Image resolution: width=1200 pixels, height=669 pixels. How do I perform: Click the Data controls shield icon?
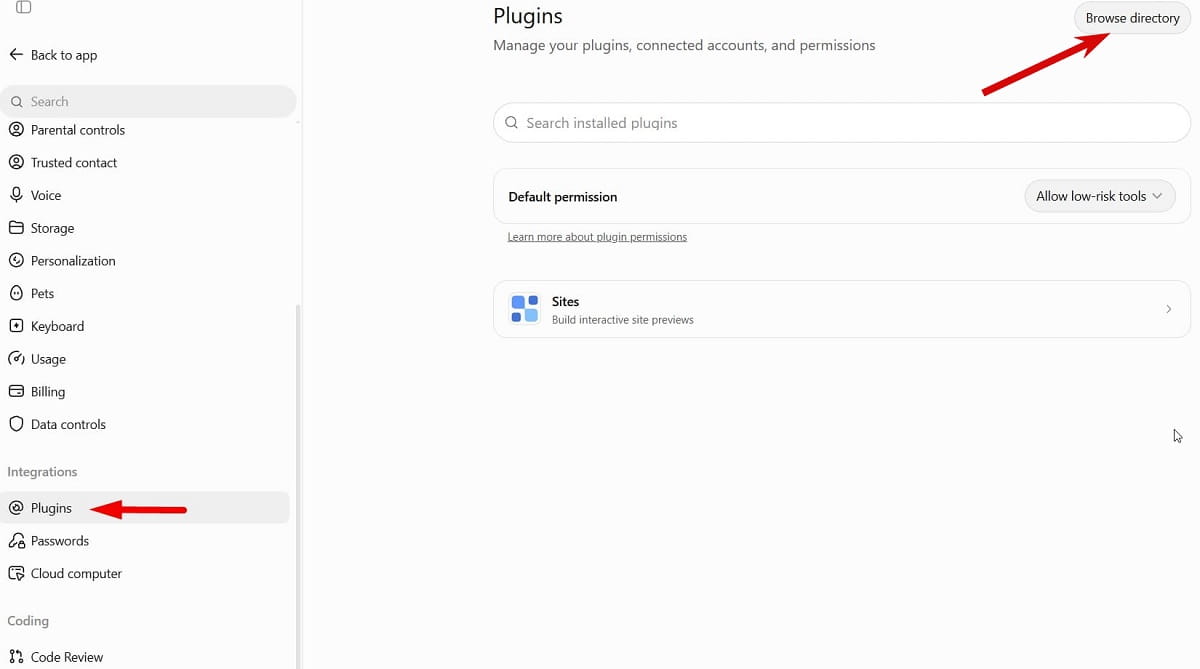[16, 424]
